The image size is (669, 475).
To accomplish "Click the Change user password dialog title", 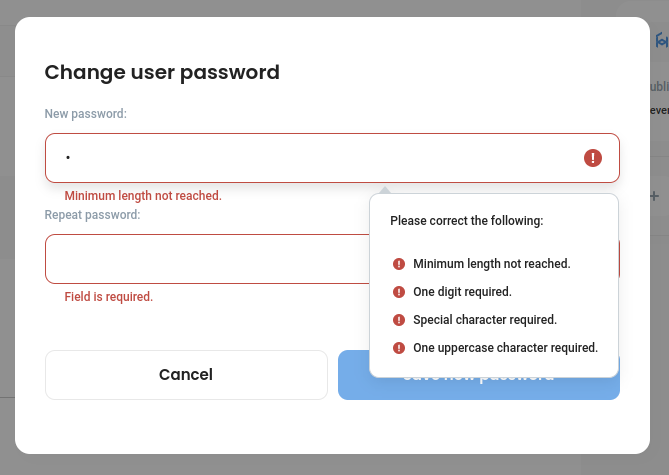I will (x=162, y=72).
